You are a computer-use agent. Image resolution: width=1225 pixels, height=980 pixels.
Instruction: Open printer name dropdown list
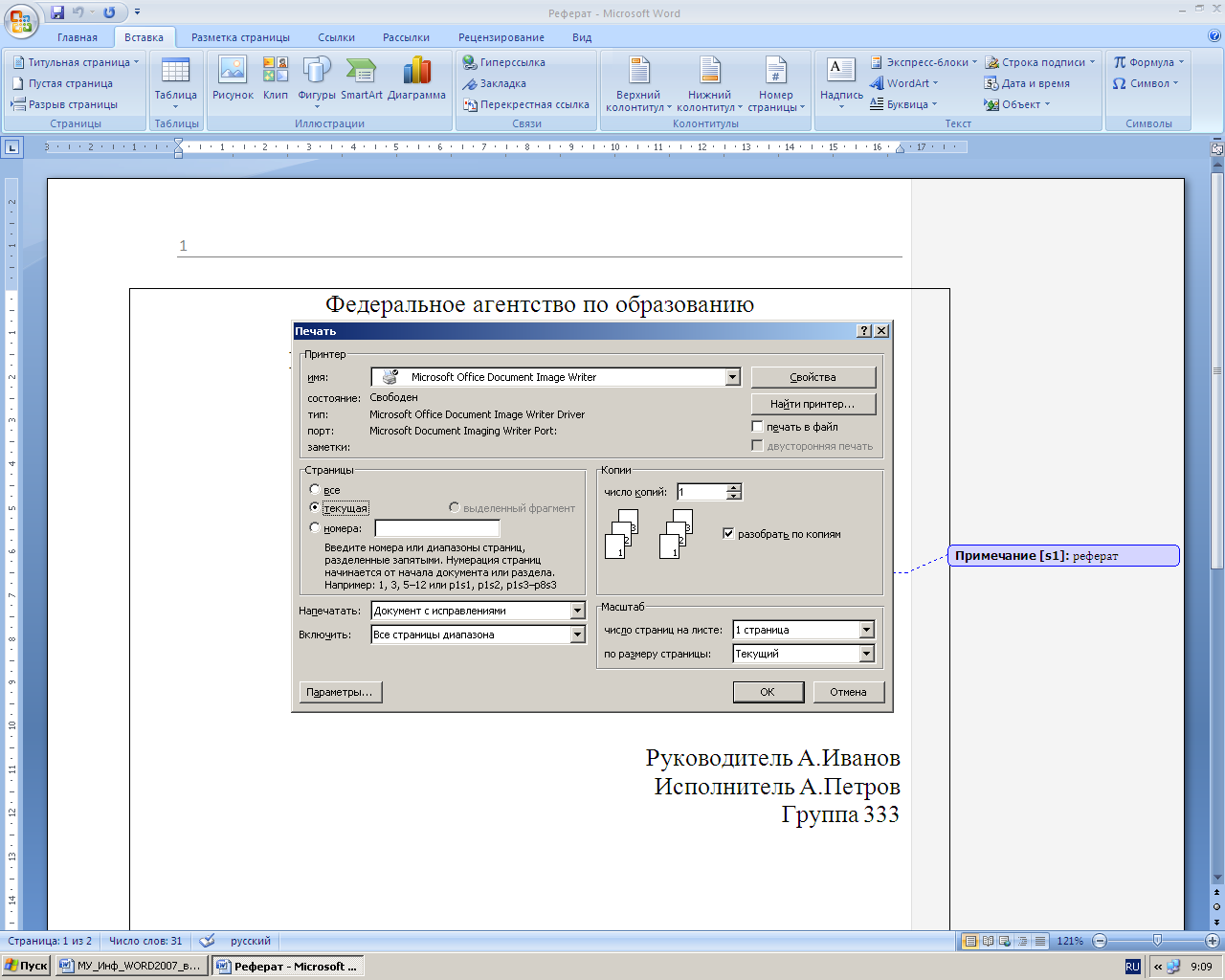point(733,377)
